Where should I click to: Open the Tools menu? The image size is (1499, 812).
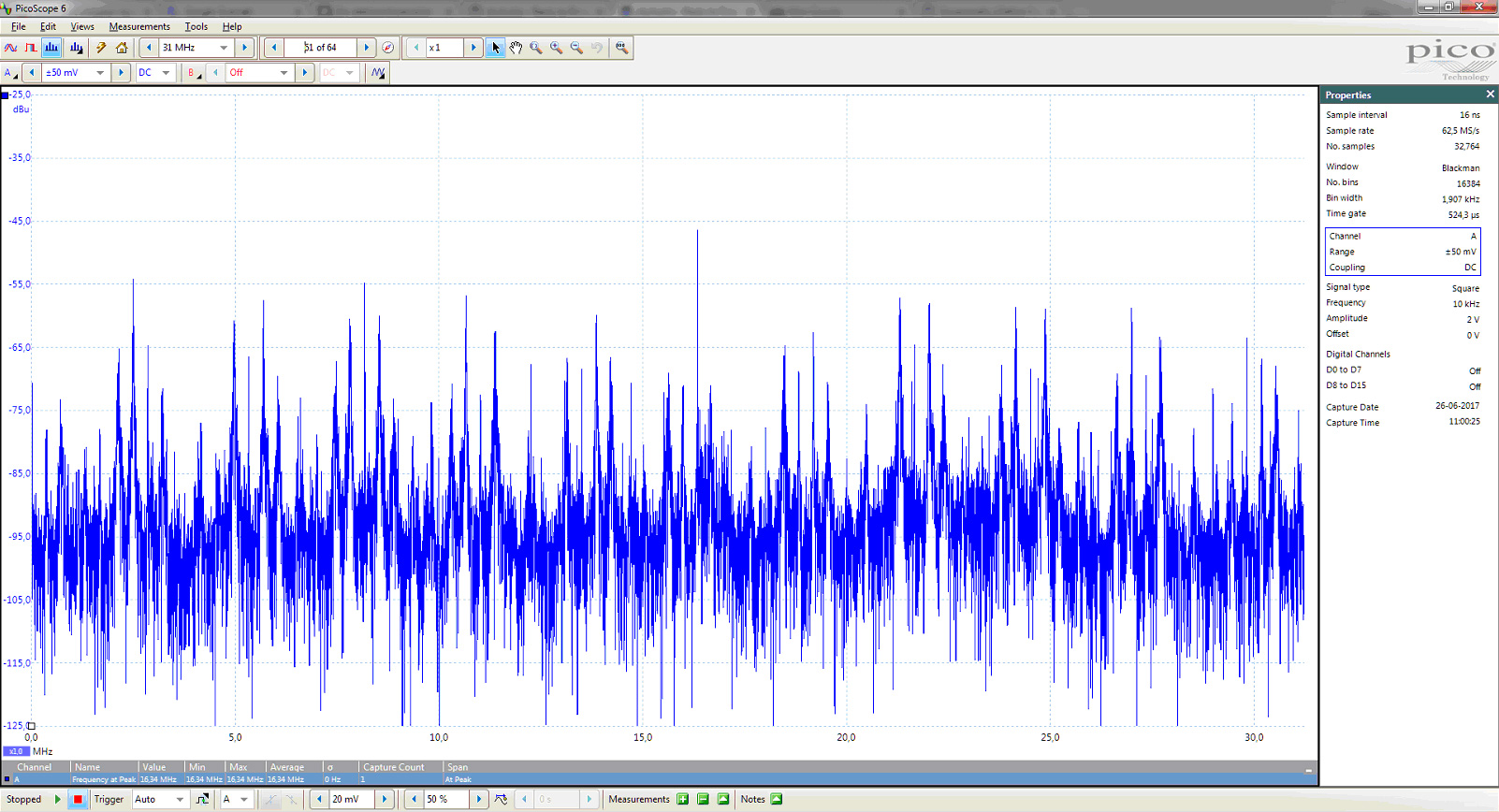(196, 26)
